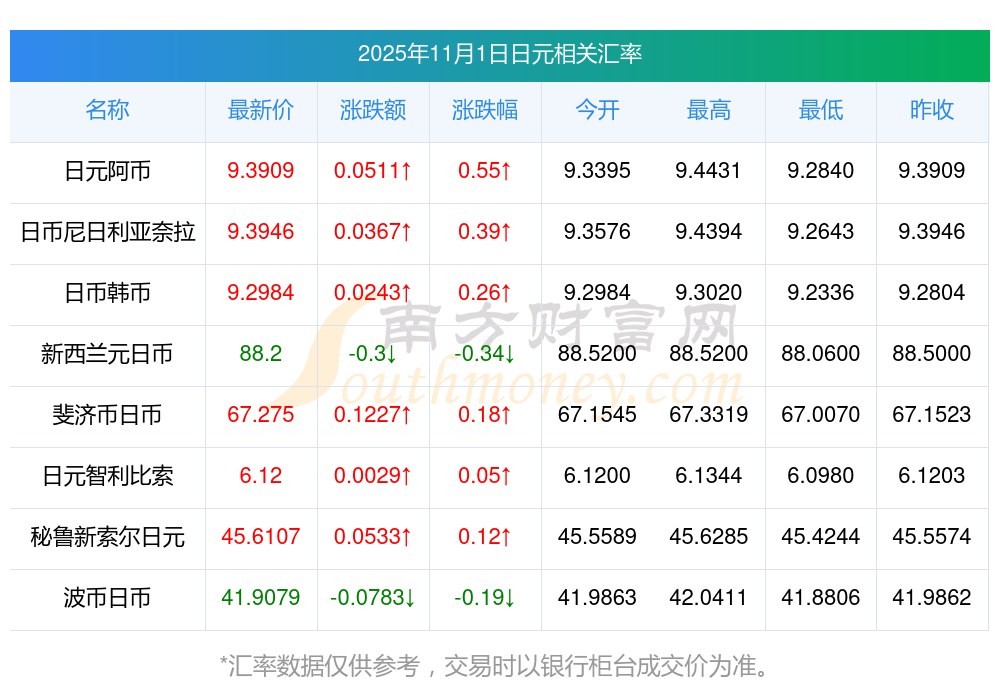This screenshot has width=1000, height=697.
Task: Click the 最低 column header
Action: coord(821,111)
